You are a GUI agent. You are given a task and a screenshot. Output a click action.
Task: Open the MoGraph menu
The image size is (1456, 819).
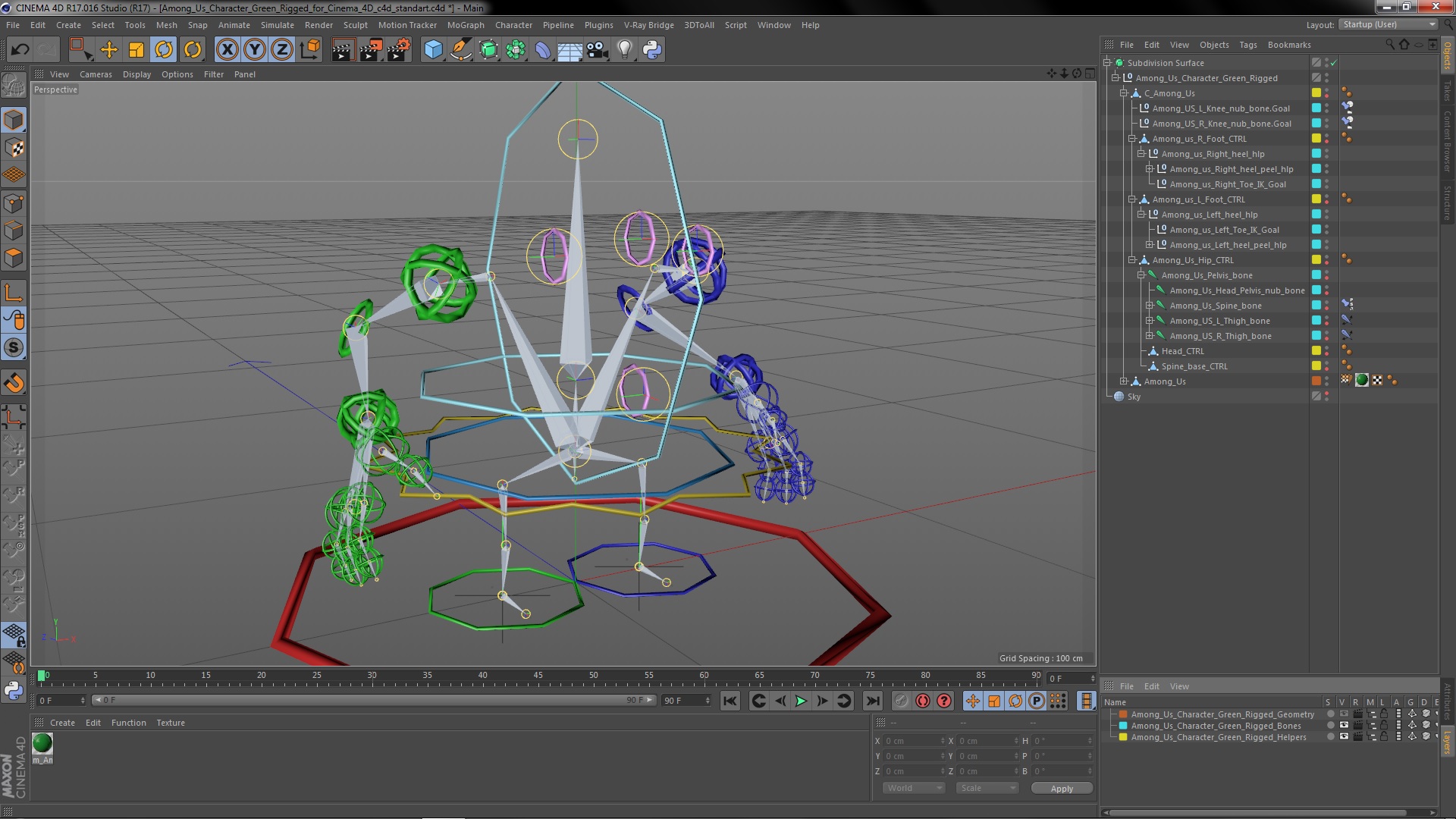[465, 25]
